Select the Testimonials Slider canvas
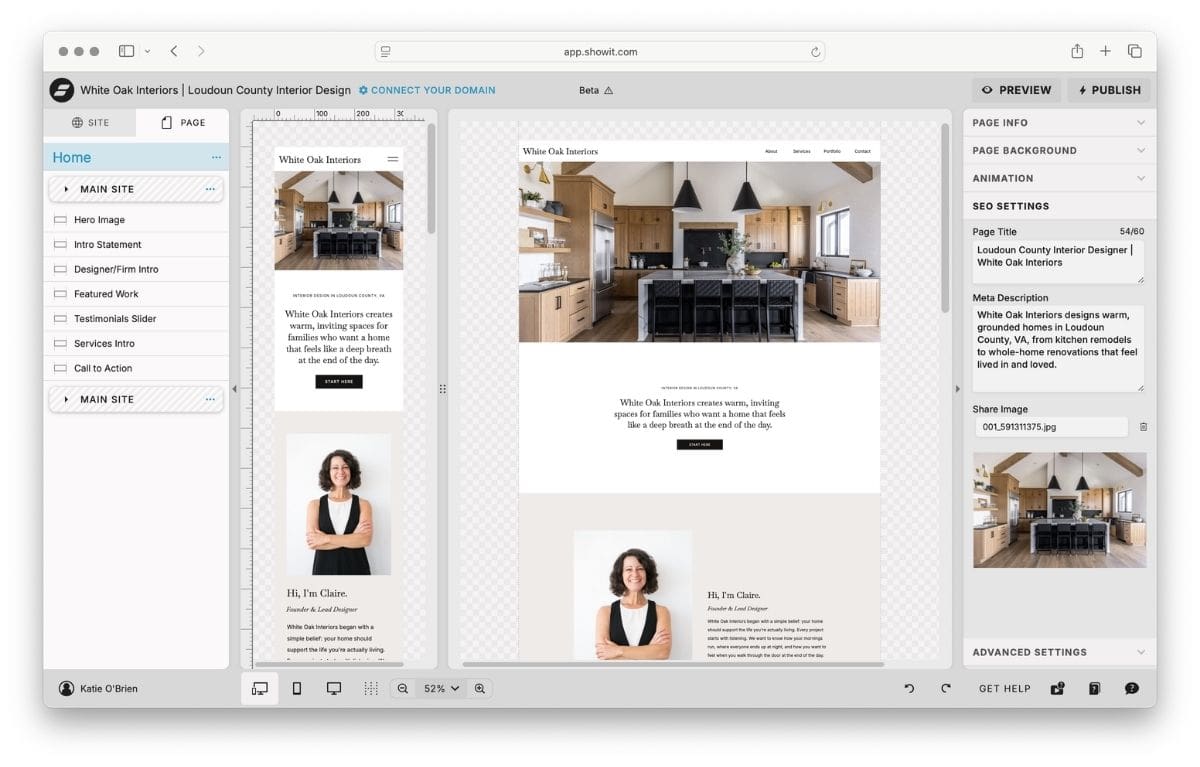 tap(136, 319)
